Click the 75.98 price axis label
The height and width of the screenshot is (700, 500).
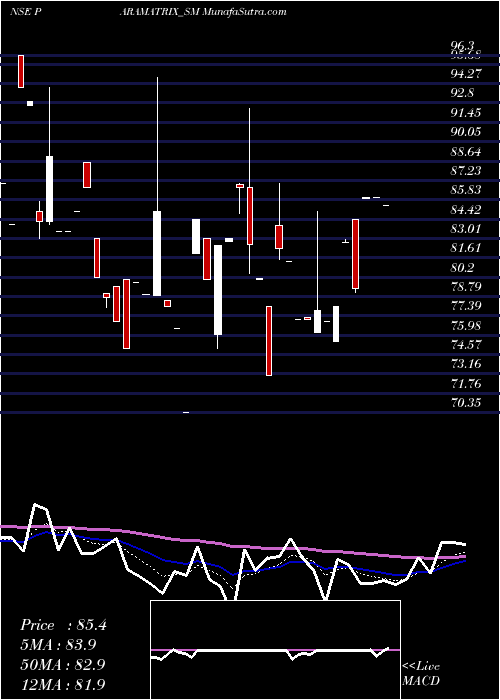pyautogui.click(x=466, y=325)
